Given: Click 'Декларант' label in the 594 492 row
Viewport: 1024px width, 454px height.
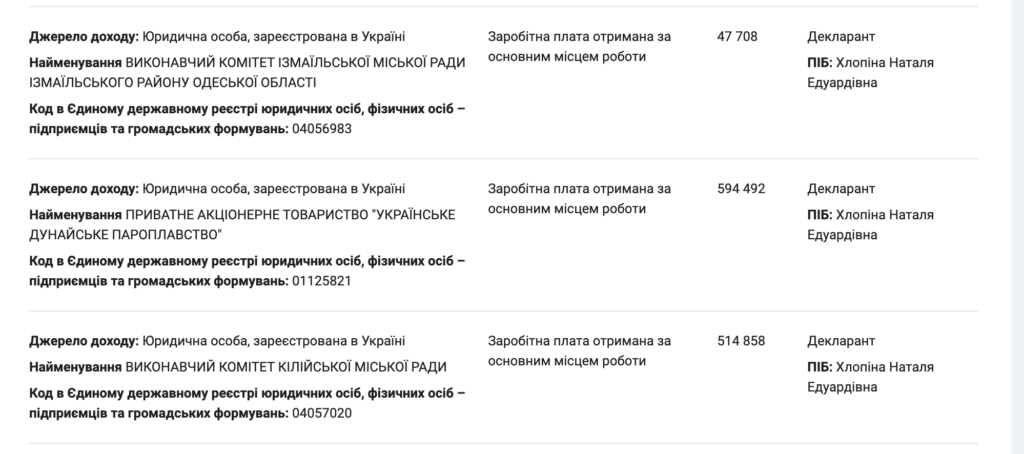Looking at the screenshot, I should point(841,189).
